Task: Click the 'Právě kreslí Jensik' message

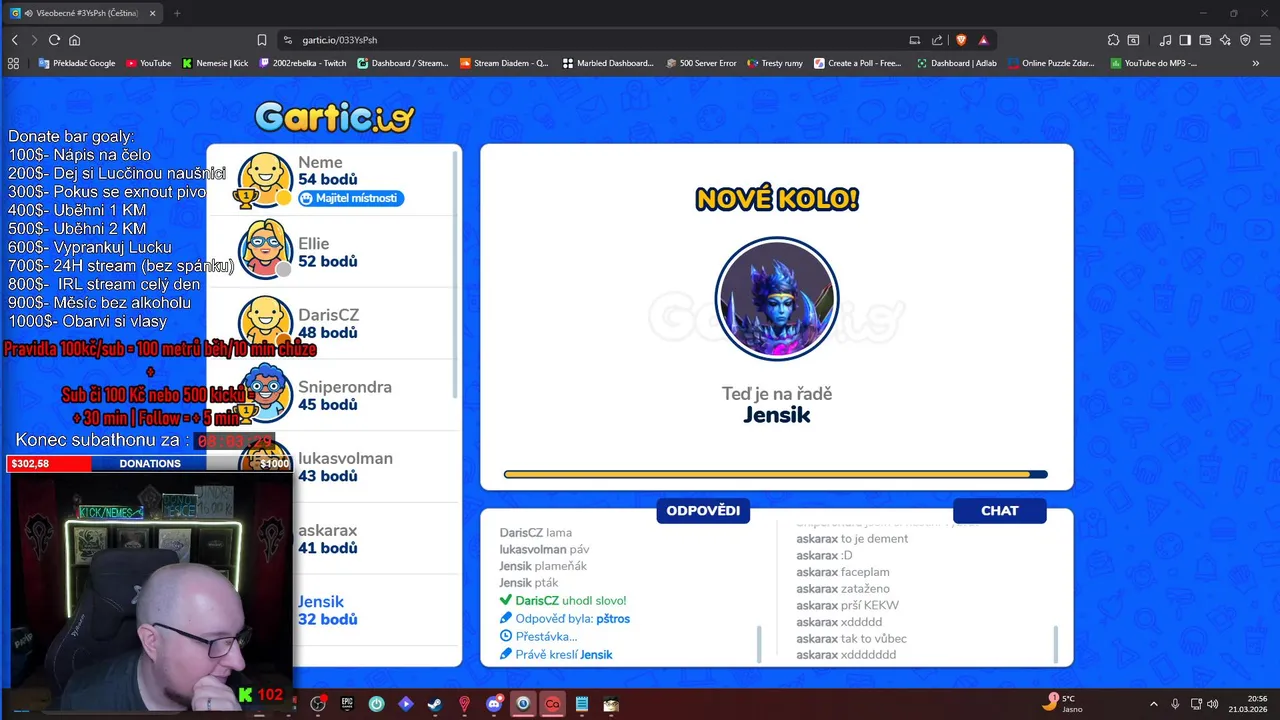Action: pyautogui.click(x=556, y=655)
